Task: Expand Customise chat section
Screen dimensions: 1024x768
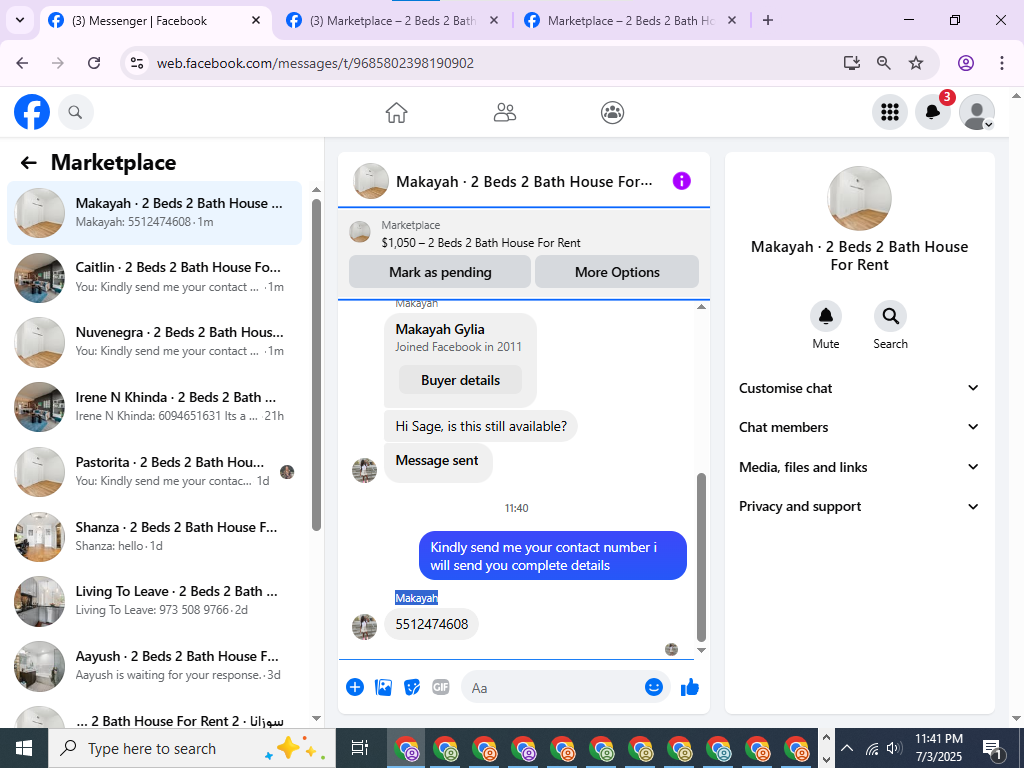Action: (859, 388)
